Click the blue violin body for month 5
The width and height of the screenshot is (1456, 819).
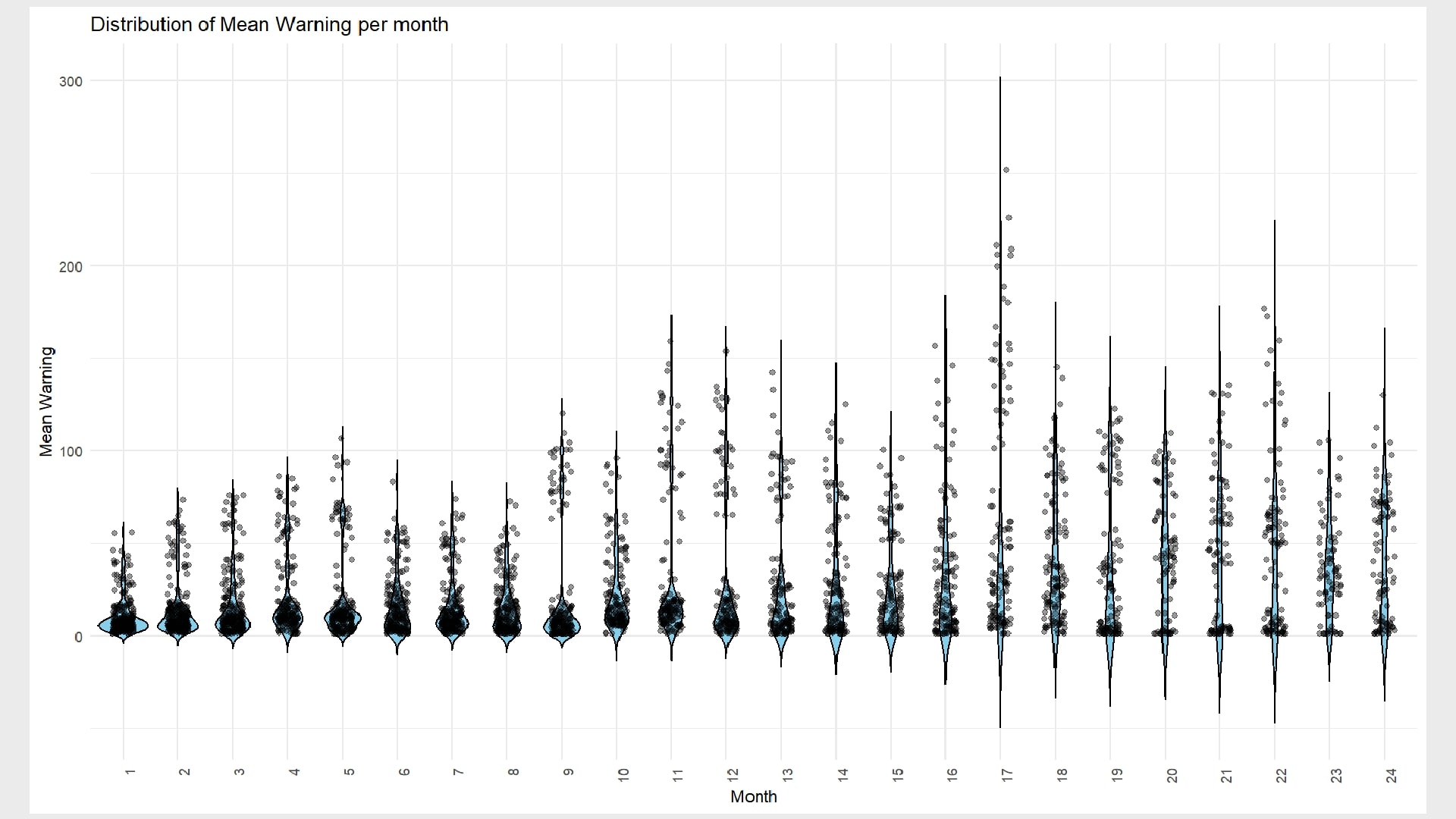pos(343,620)
